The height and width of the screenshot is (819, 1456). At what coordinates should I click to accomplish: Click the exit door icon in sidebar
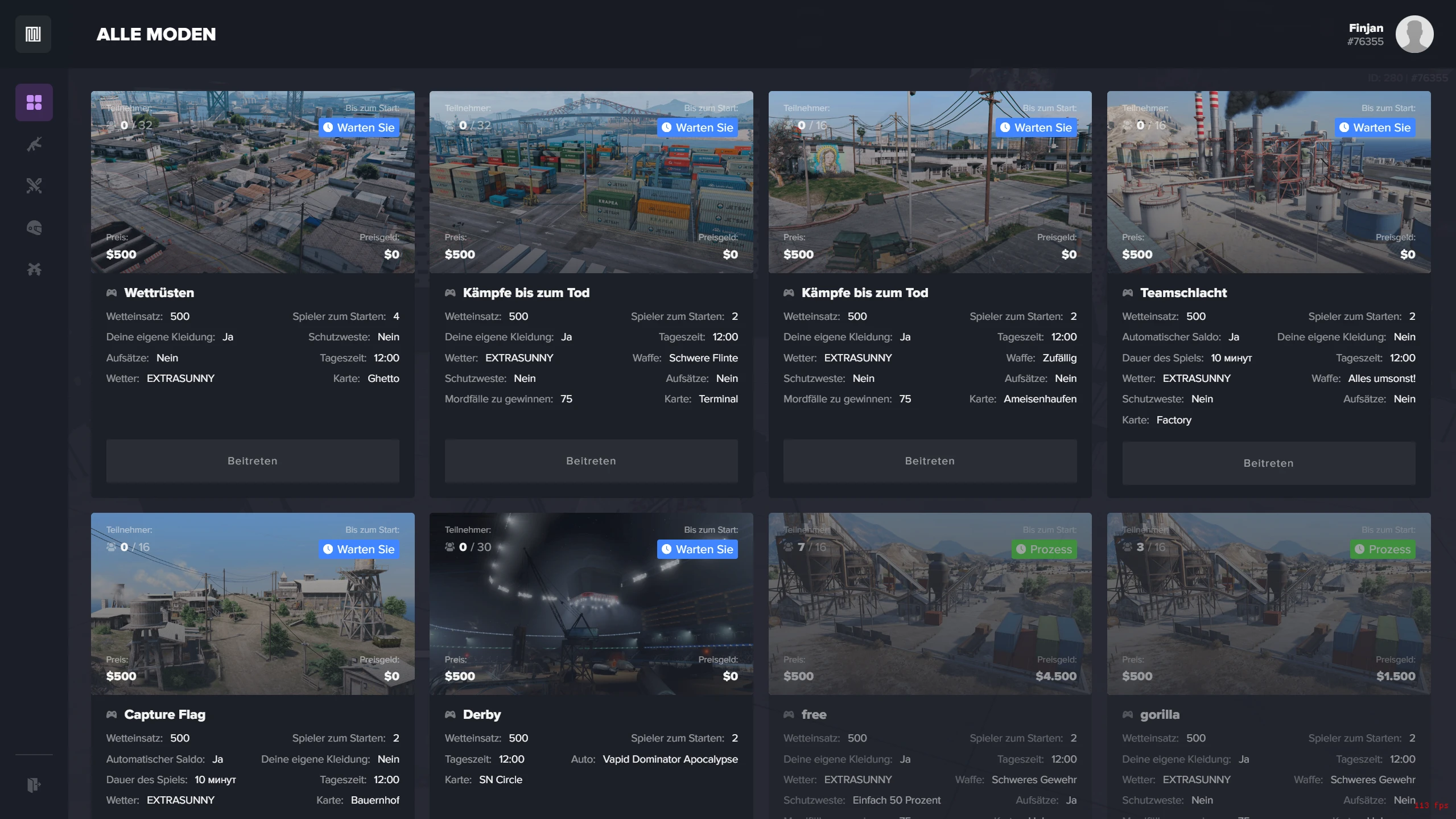coord(34,785)
